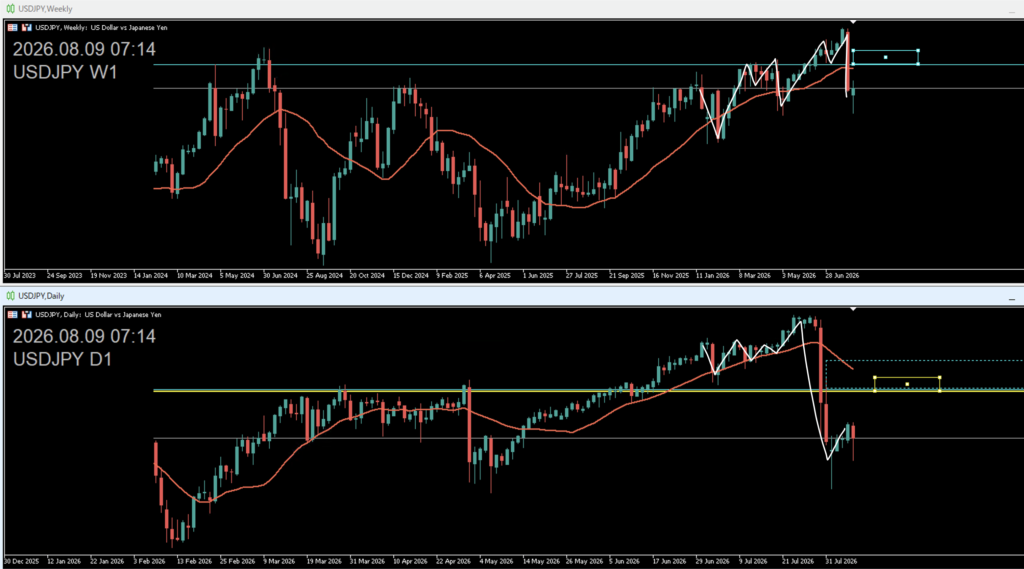Screen dimensions: 1024x569
Task: Select the top-left handle of the yellow rectangle
Action: pos(874,377)
